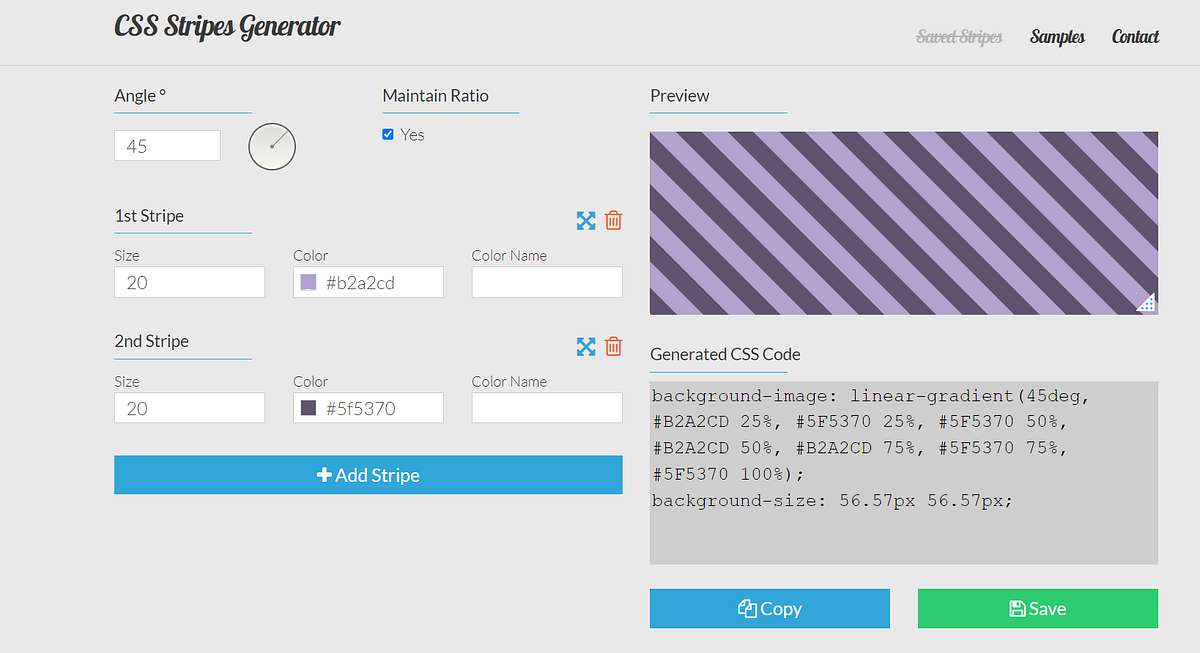Click the save icon inside the Save button
Viewport: 1200px width, 653px height.
pos(1016,608)
